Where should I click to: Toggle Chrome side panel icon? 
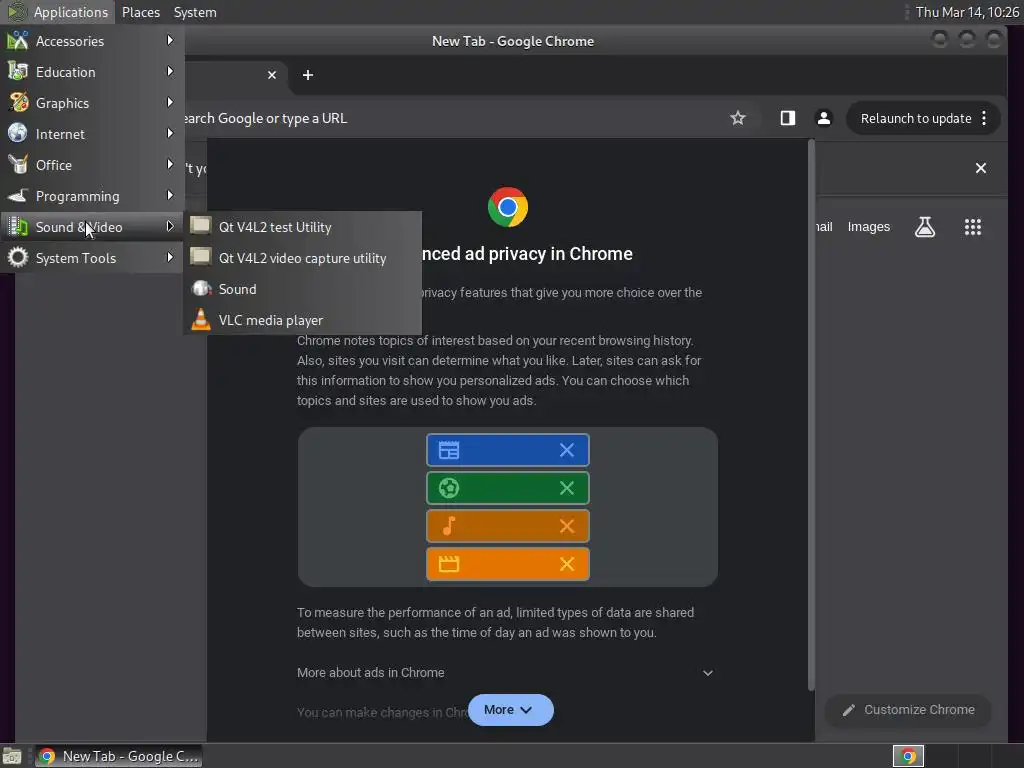(x=788, y=118)
